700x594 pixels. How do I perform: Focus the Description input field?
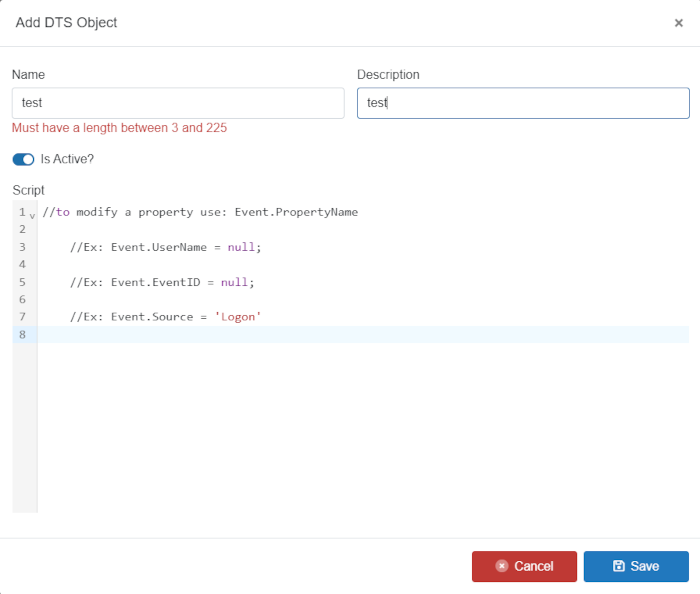pos(523,103)
